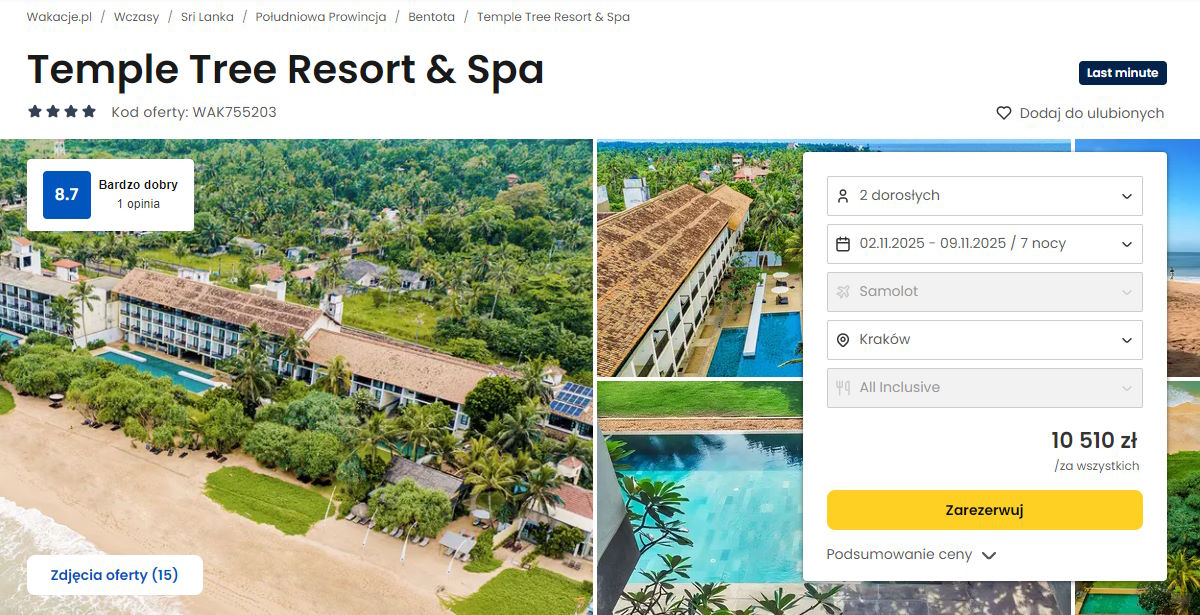Viewport: 1200px width, 615px height.
Task: Click the four-star hotel rating icons
Action: click(x=62, y=112)
